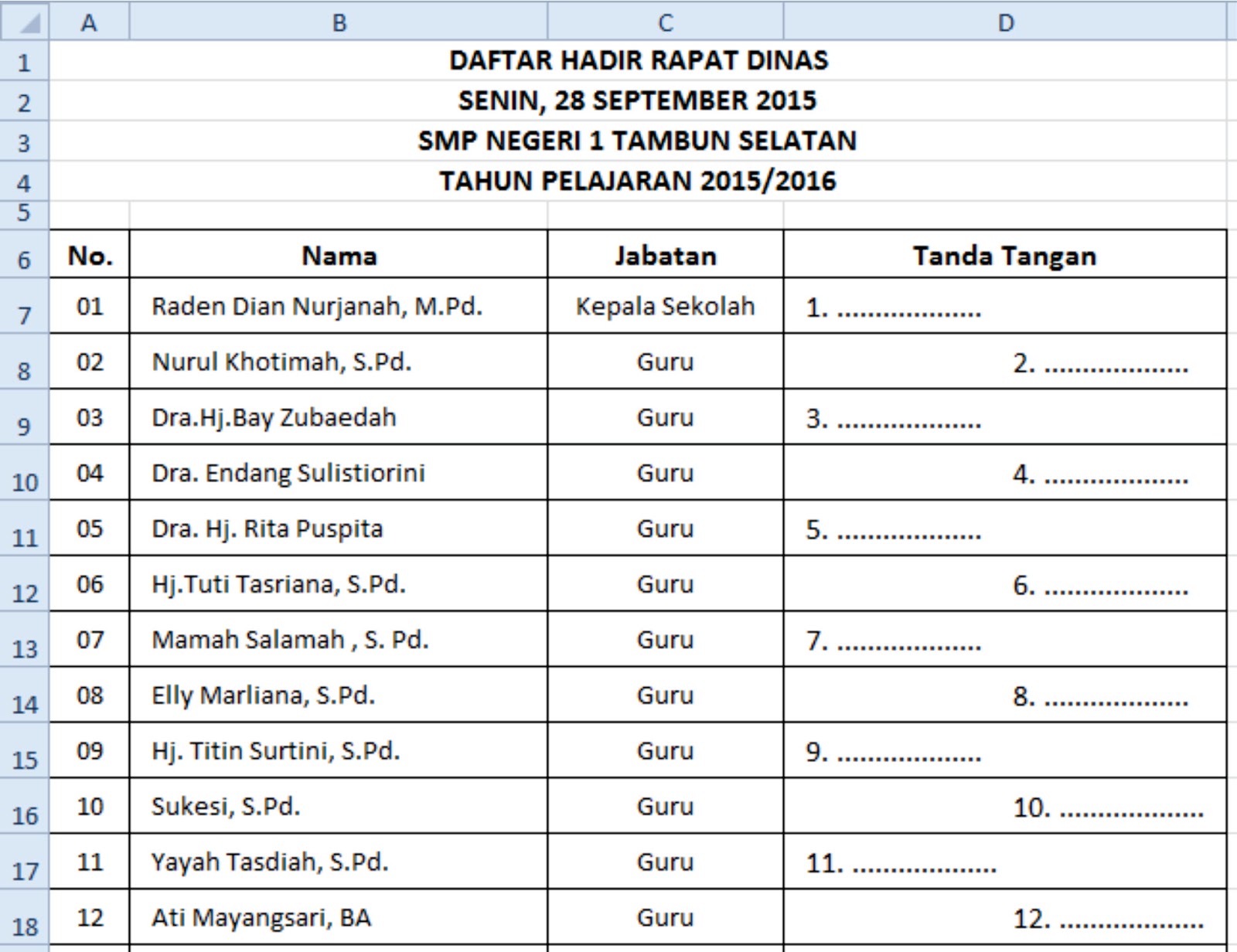Select name "Hj. Titin Surtini, S.Pd."
Screen dimensions: 1237x952
[276, 752]
